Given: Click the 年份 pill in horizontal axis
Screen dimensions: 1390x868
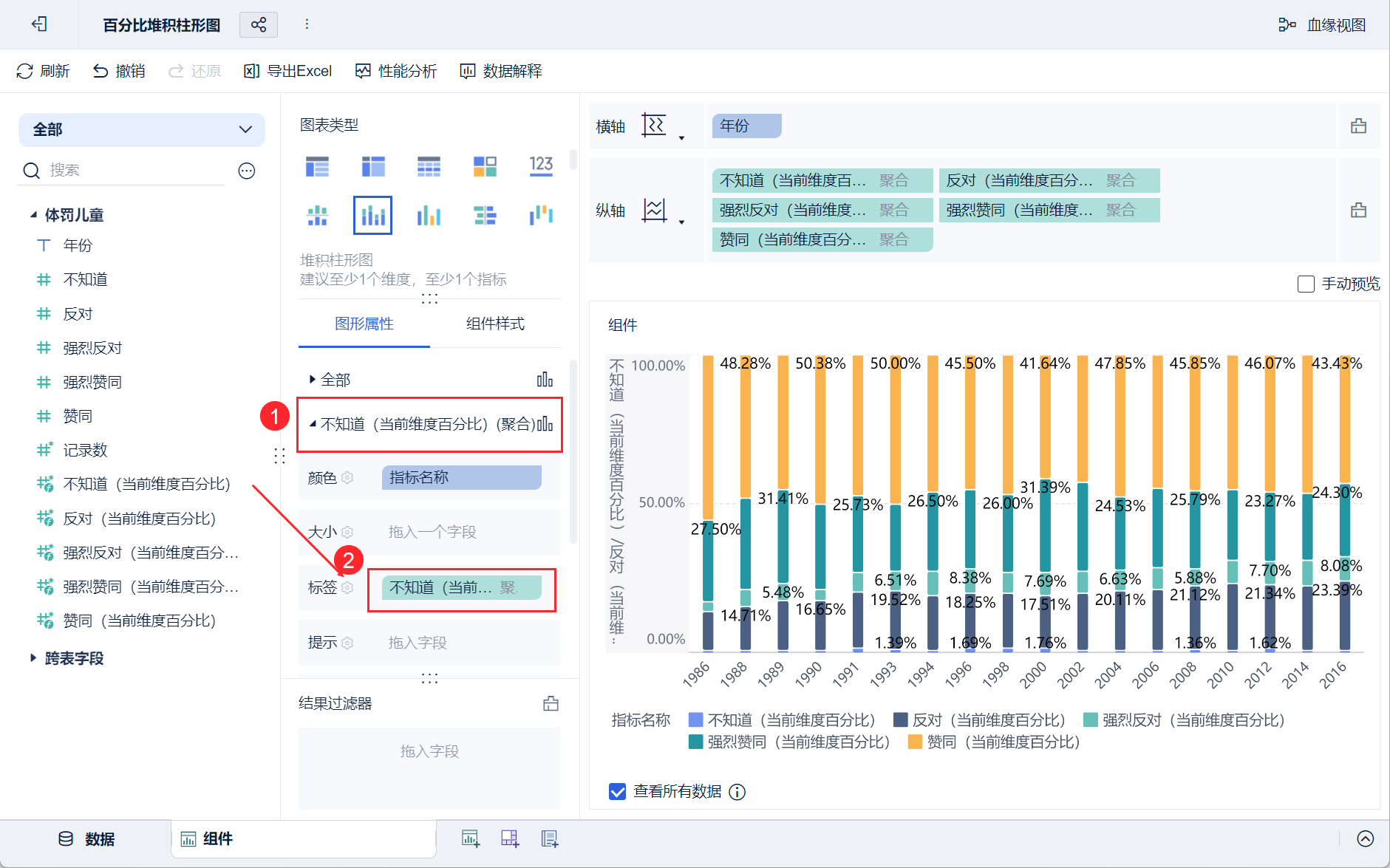Looking at the screenshot, I should pos(747,126).
